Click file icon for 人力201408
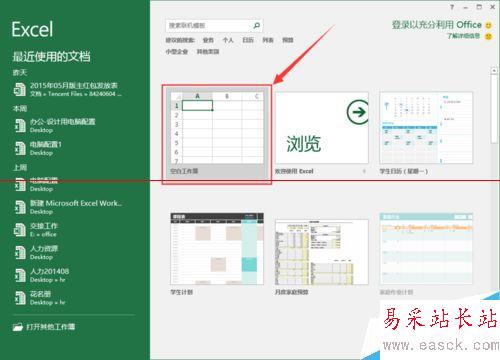Screen dimensions: 500x360 (20, 275)
